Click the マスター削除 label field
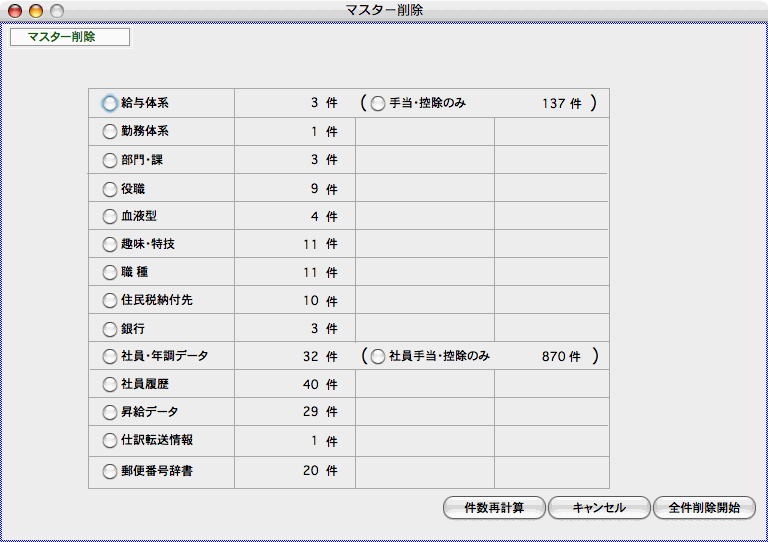This screenshot has height=542, width=768. [69, 37]
